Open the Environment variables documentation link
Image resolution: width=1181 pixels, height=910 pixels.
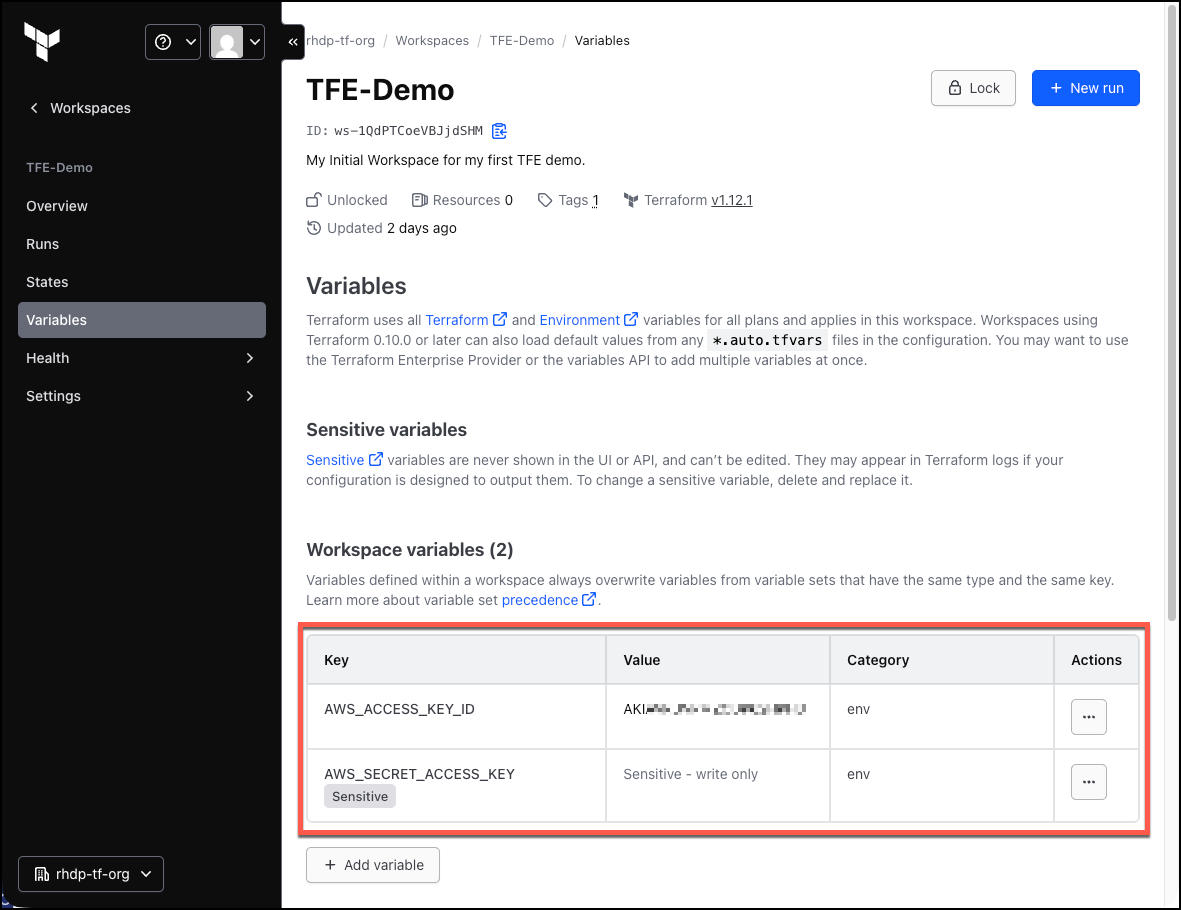click(588, 320)
